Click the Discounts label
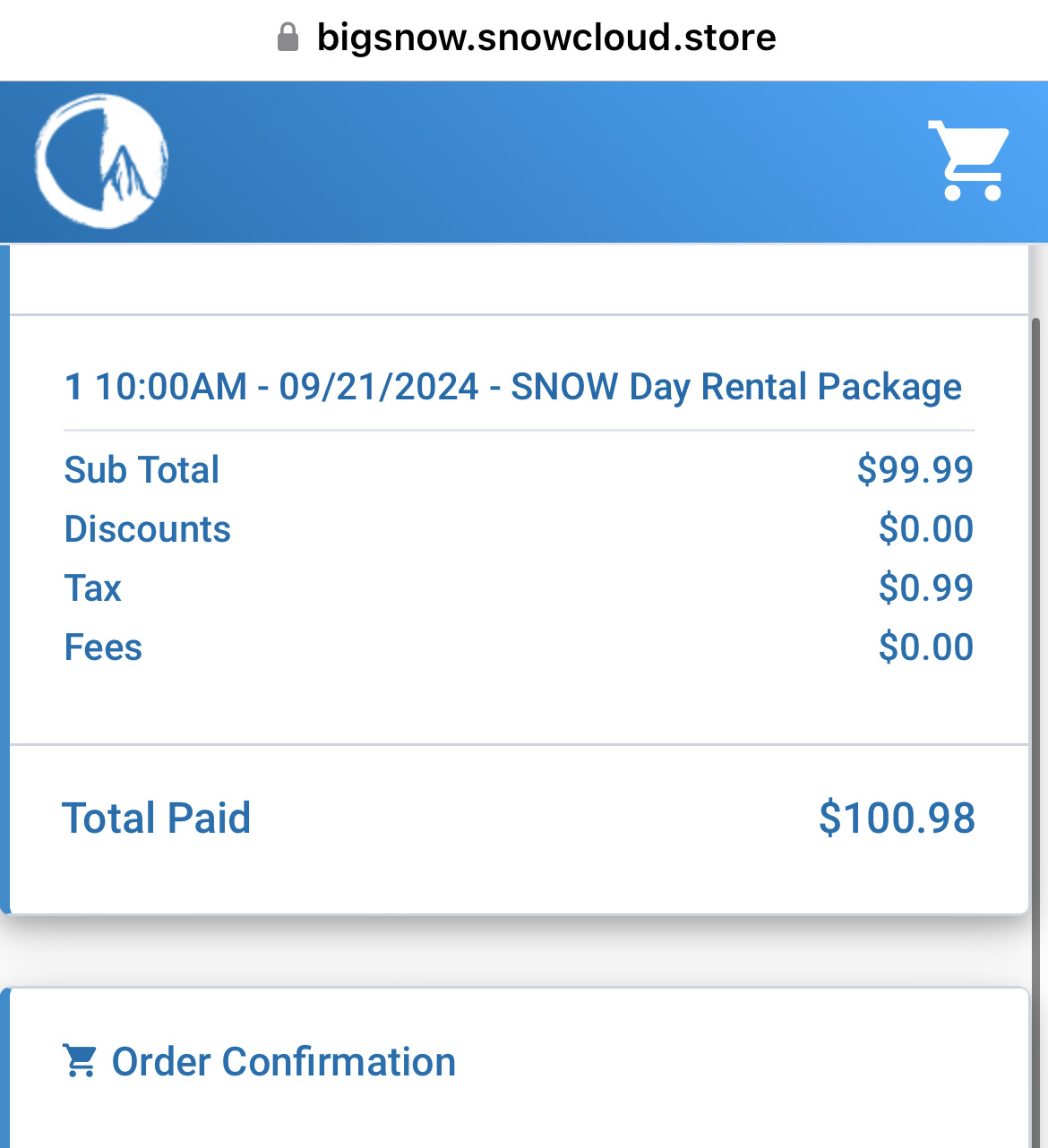 tap(148, 529)
